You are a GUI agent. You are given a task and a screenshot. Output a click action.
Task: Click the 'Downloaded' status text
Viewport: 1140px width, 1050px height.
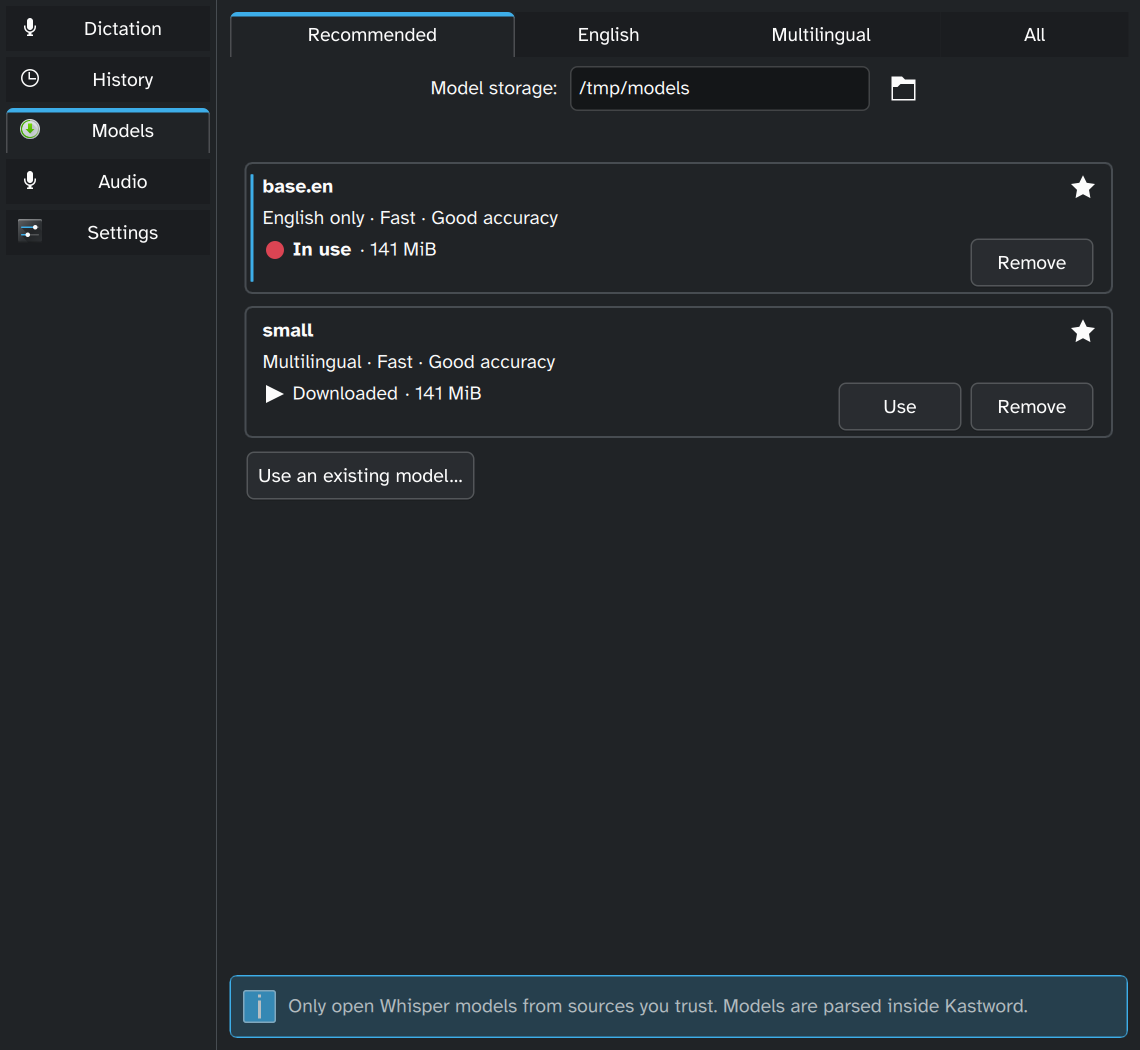[x=345, y=393]
